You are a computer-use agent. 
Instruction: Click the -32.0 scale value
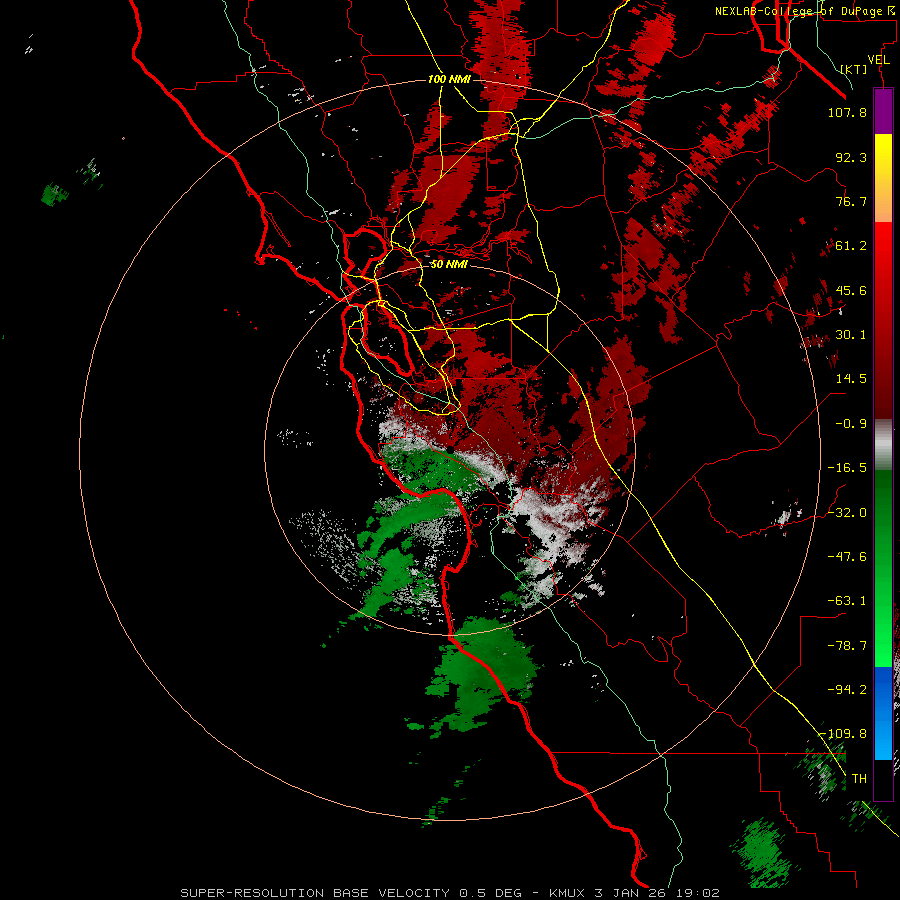pyautogui.click(x=847, y=513)
